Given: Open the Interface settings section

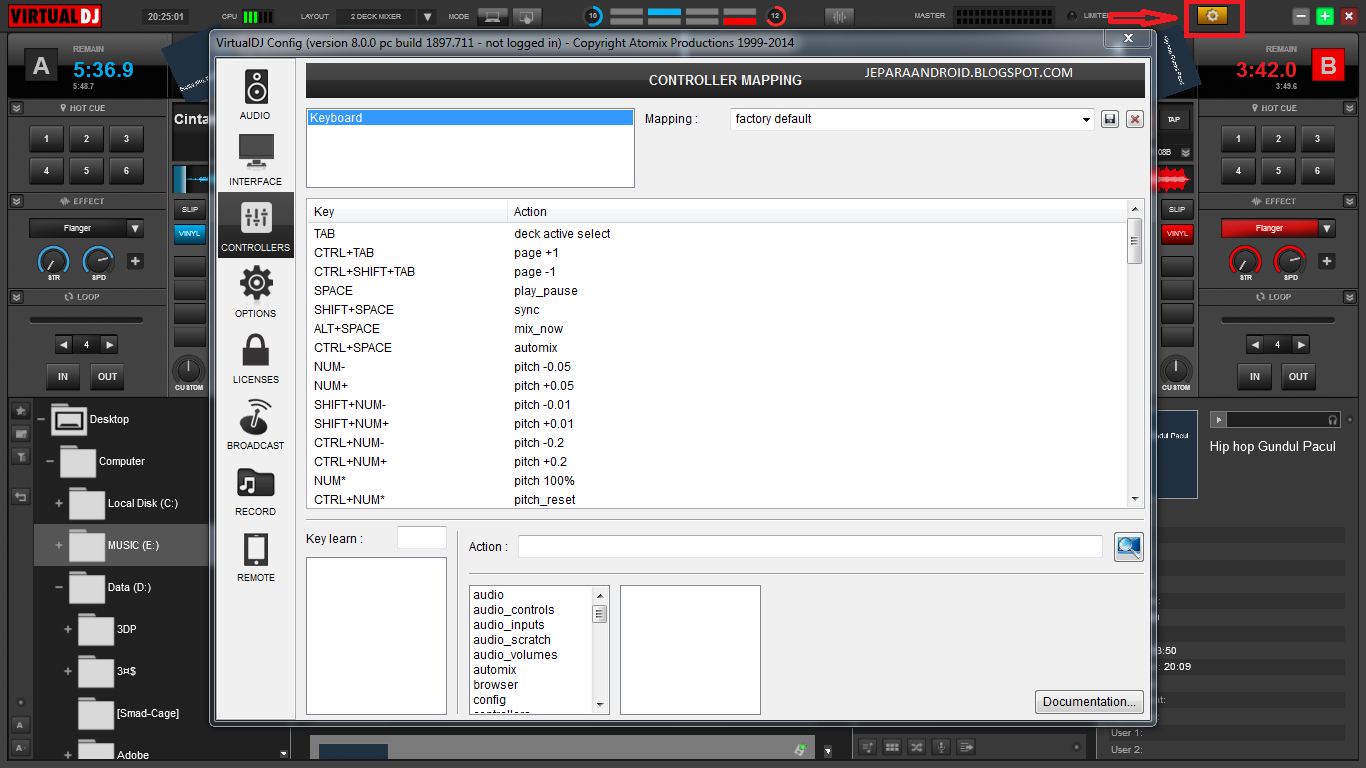Looking at the screenshot, I should pyautogui.click(x=256, y=160).
